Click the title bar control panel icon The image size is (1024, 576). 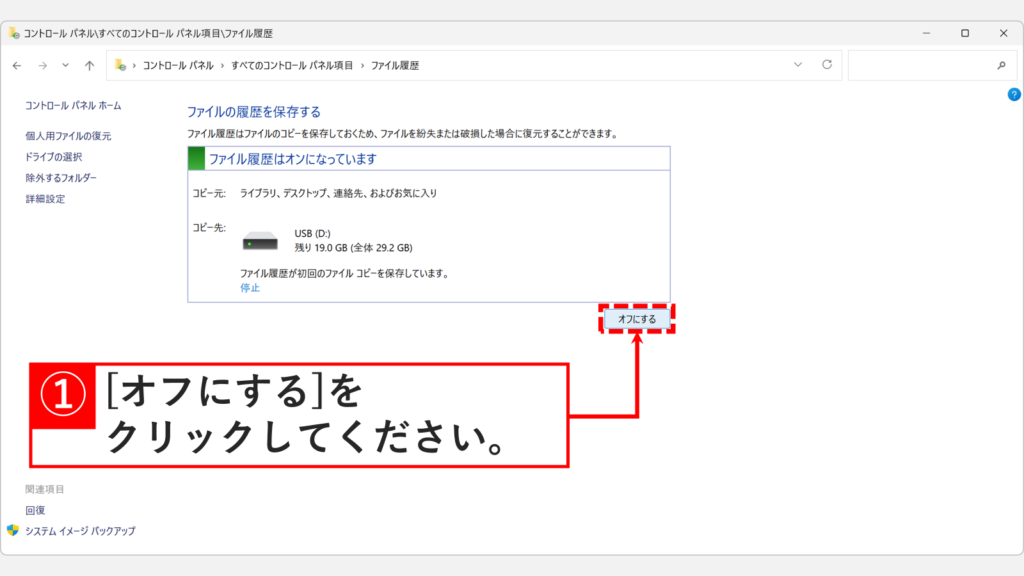click(x=14, y=33)
